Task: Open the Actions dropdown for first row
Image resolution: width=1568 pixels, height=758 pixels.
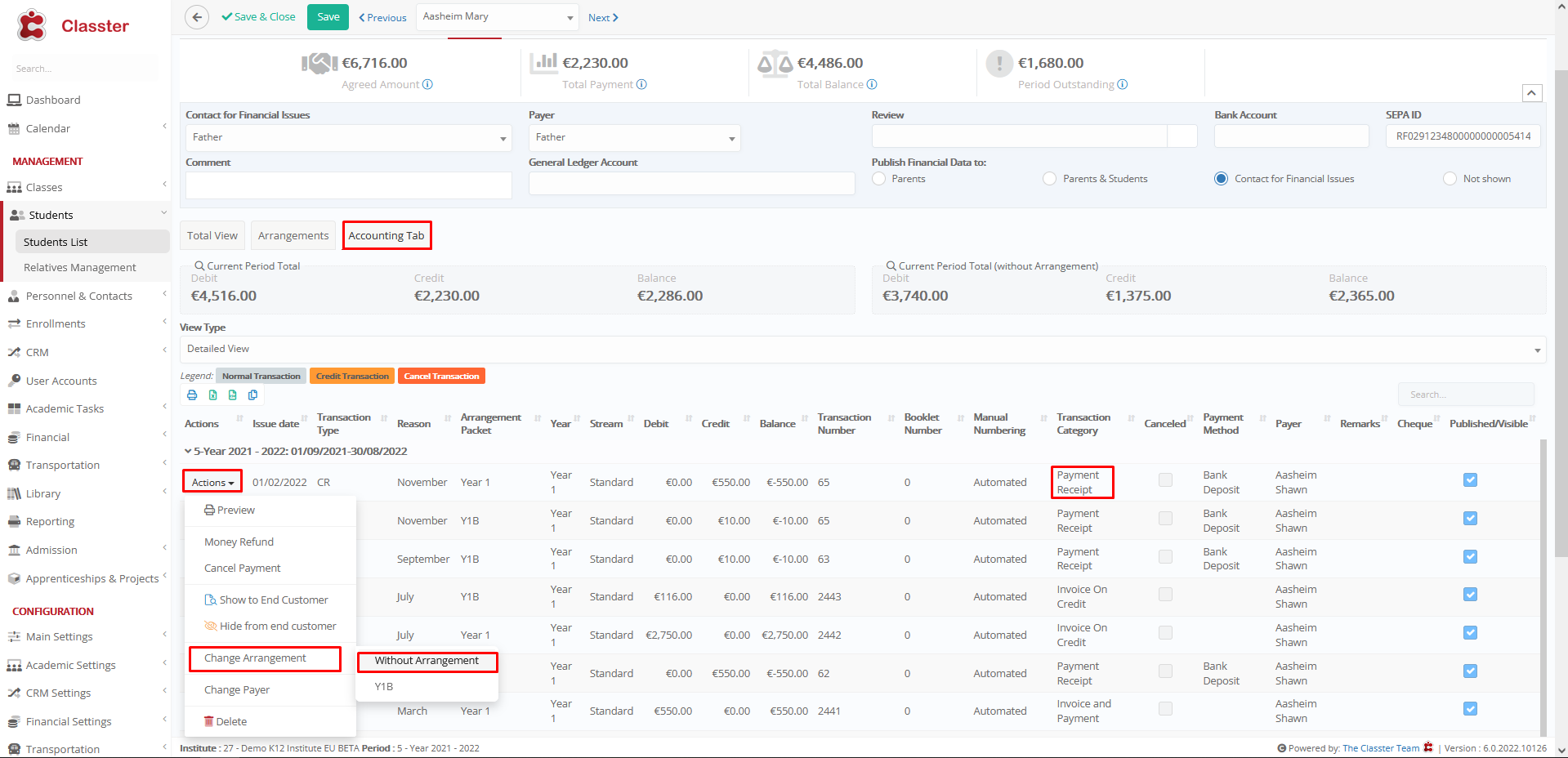Action: [x=212, y=483]
